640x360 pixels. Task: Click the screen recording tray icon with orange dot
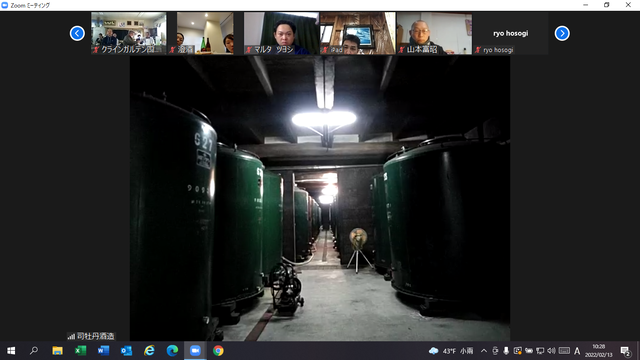(x=518, y=351)
